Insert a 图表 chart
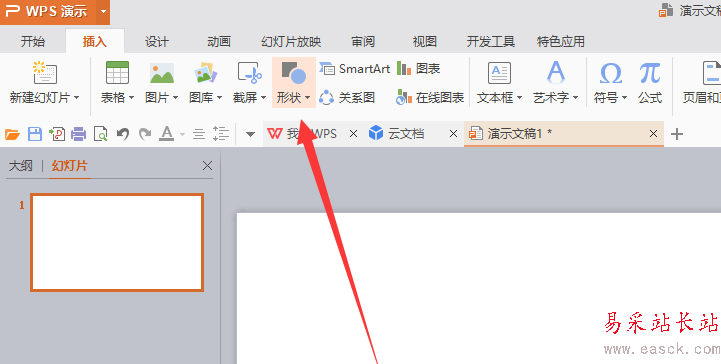Image resolution: width=721 pixels, height=364 pixels. click(418, 68)
